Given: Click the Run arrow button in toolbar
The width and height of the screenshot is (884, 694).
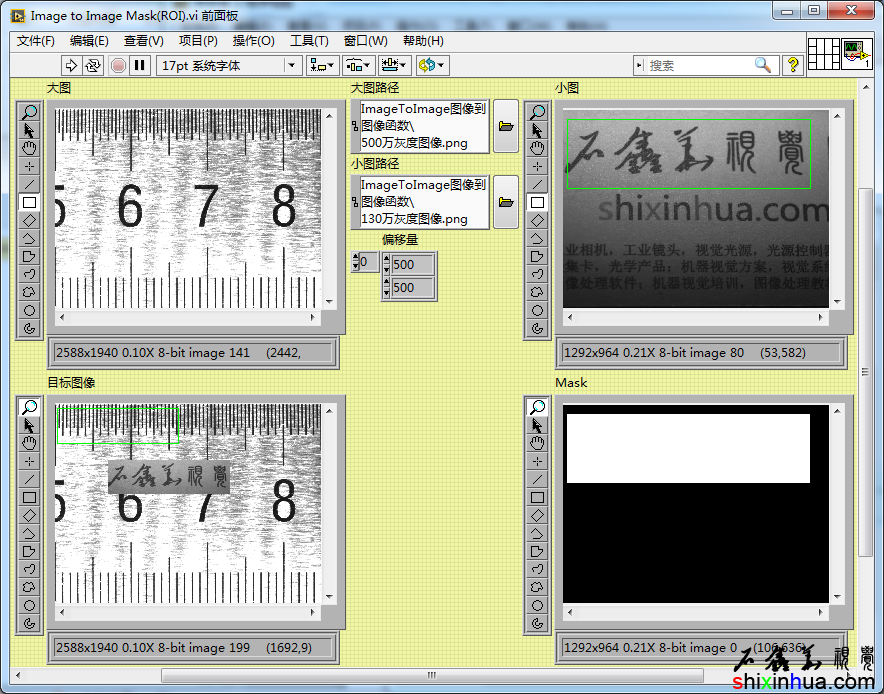Looking at the screenshot, I should tap(71, 65).
